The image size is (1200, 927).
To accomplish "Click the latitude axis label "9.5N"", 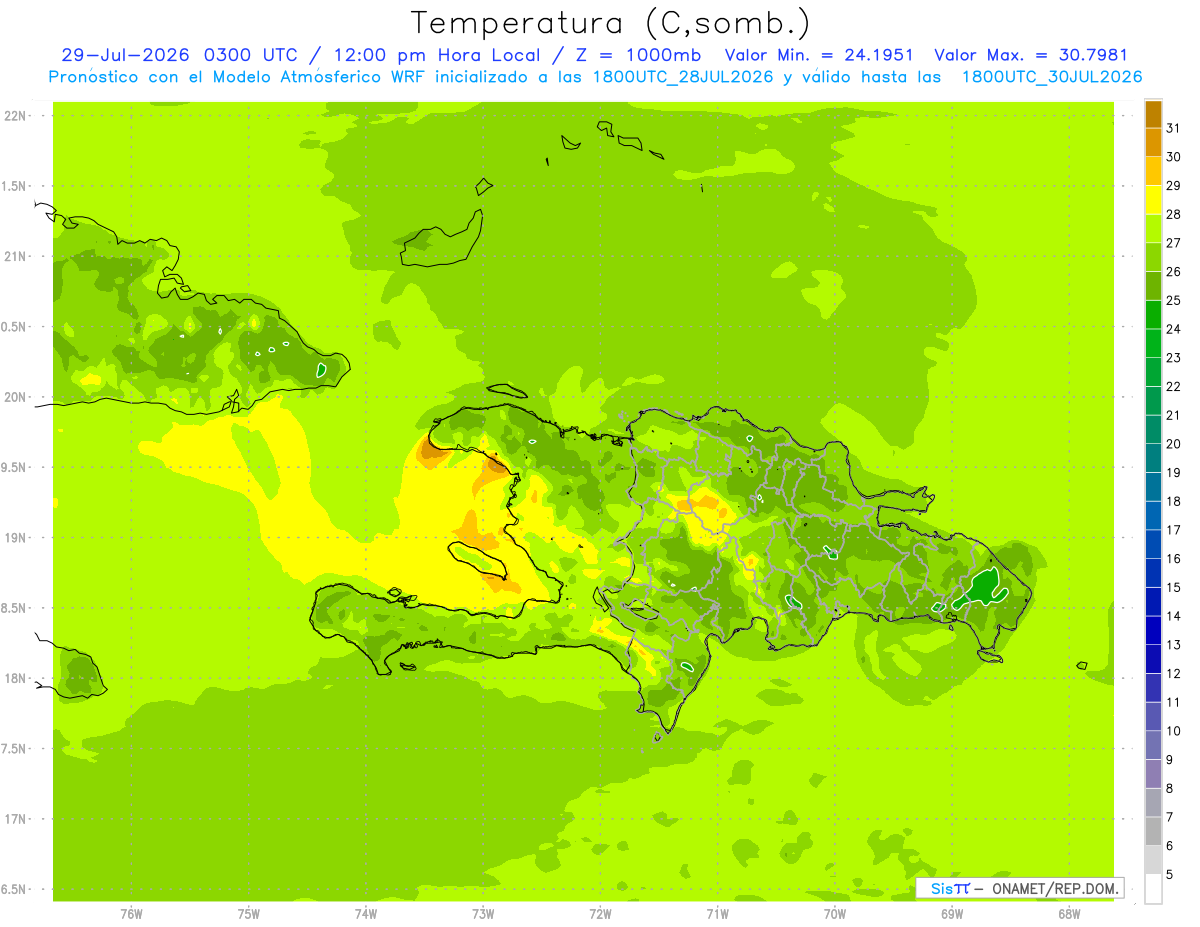I will [x=14, y=467].
